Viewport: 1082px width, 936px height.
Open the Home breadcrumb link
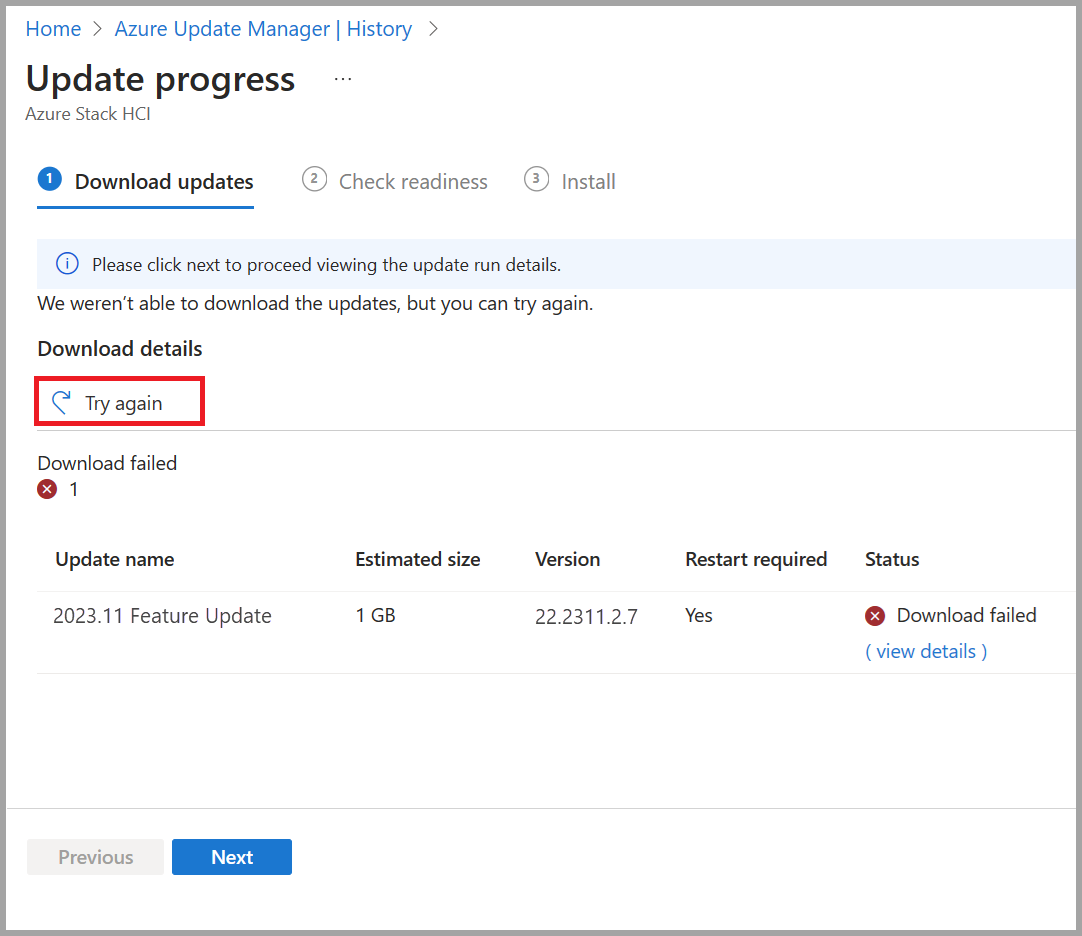point(53,29)
